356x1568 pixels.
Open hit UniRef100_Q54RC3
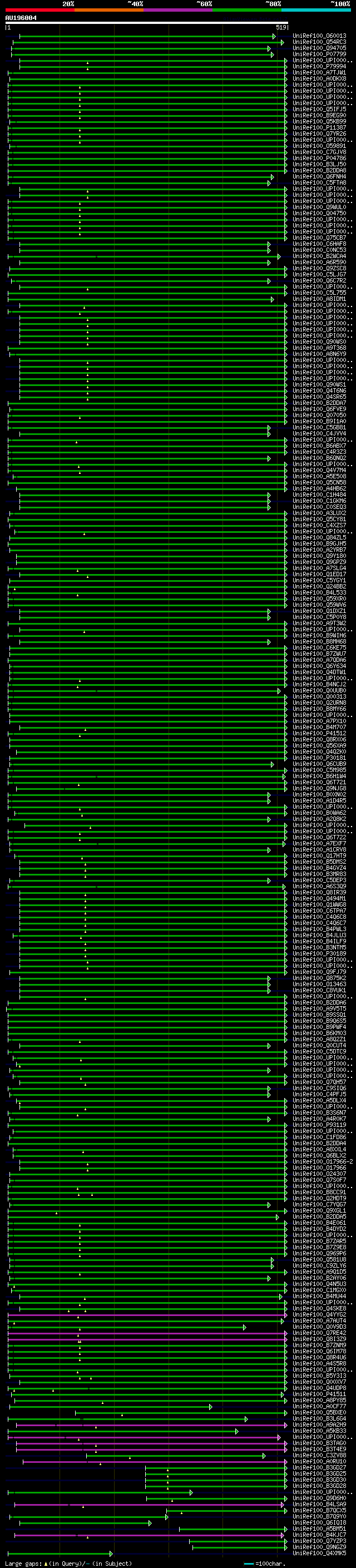pyautogui.click(x=319, y=42)
